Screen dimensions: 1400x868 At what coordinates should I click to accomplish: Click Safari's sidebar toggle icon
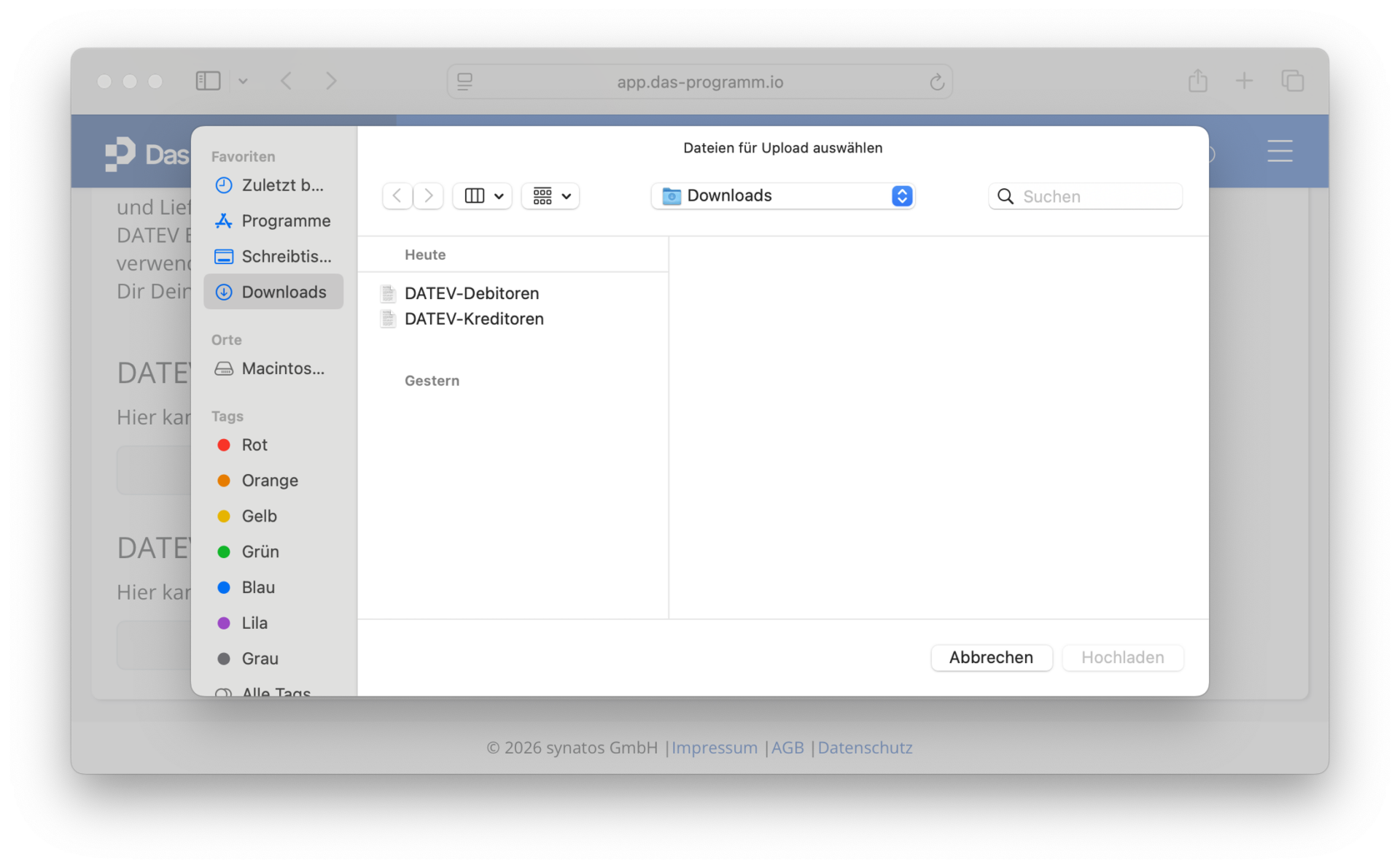coord(208,81)
